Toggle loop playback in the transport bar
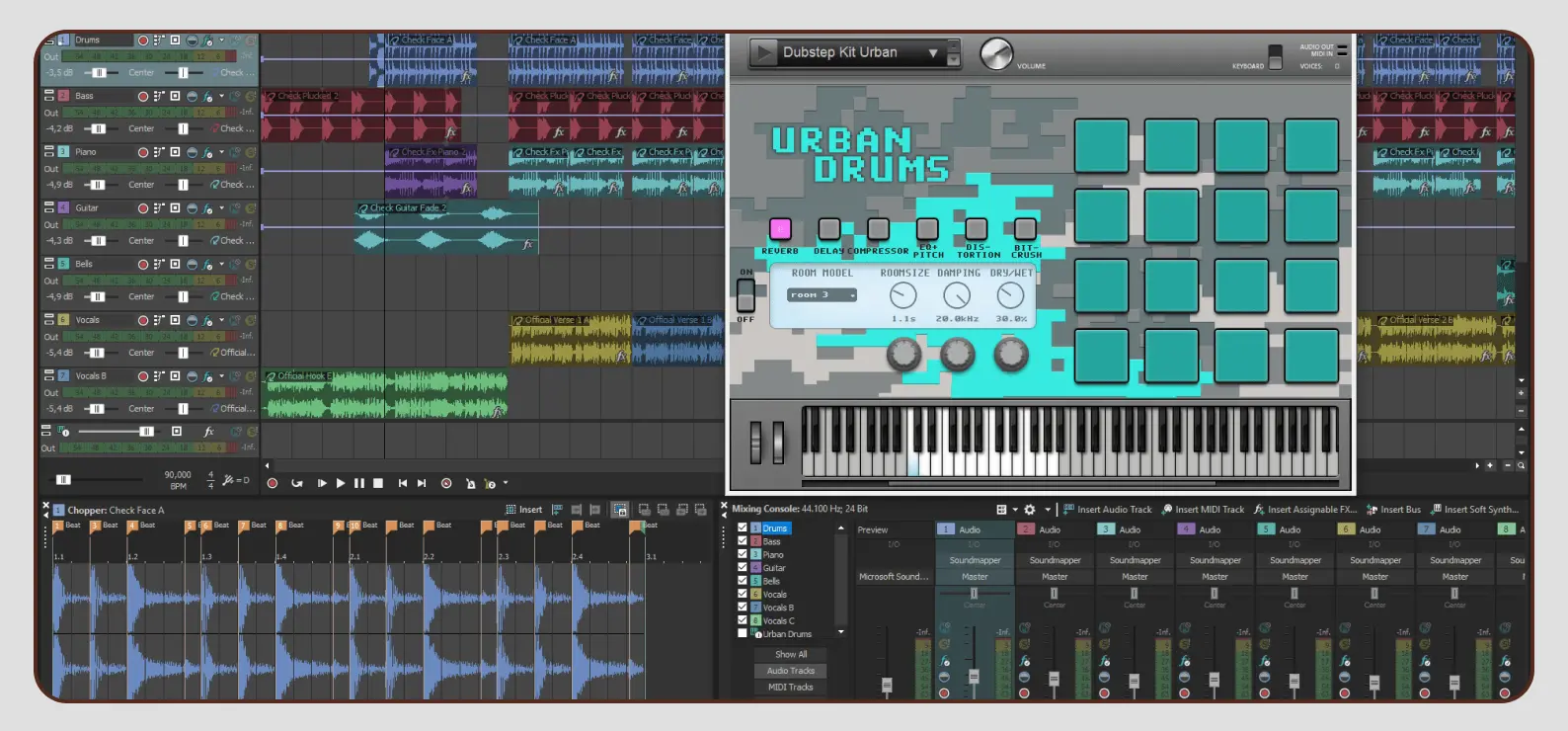This screenshot has height=731, width=1568. coord(297,483)
